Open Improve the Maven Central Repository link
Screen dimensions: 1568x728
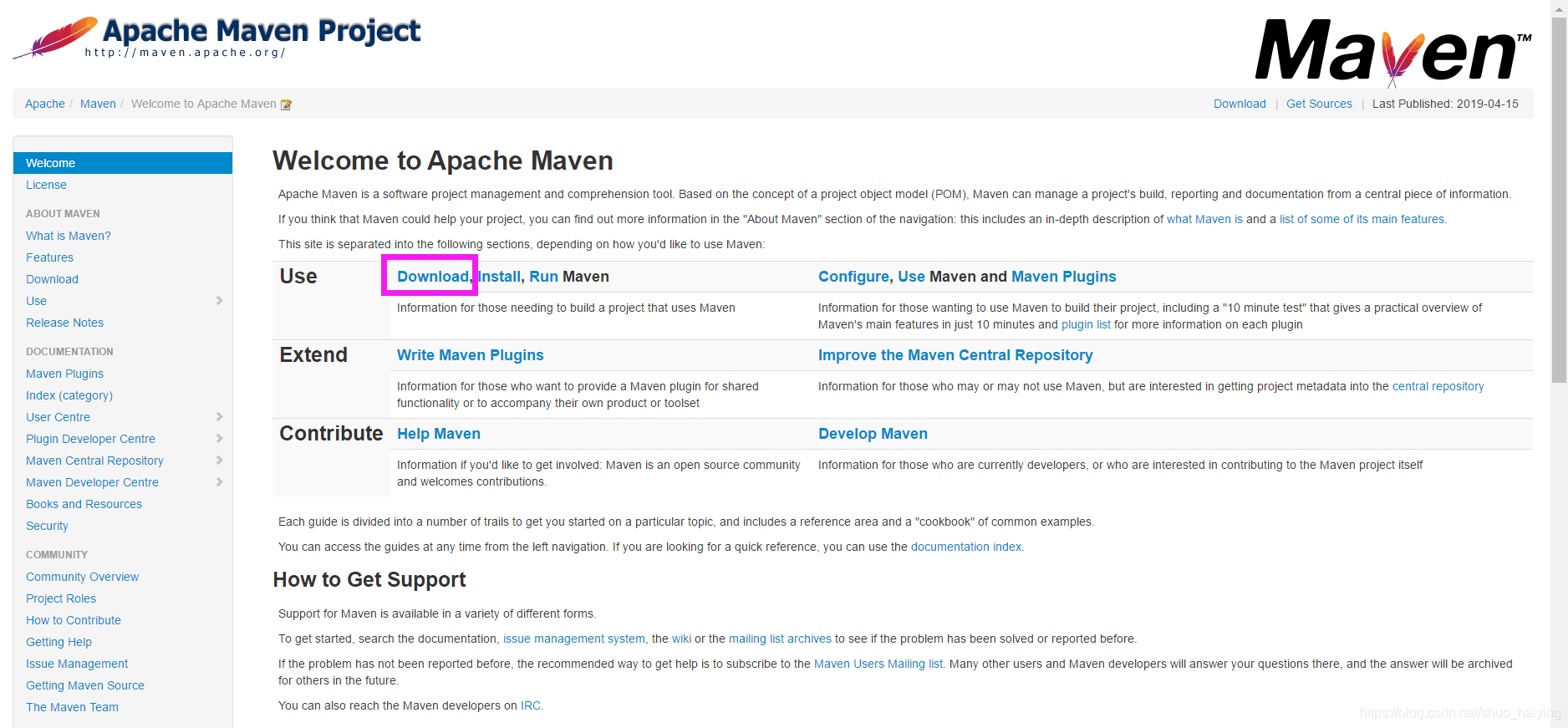point(955,355)
